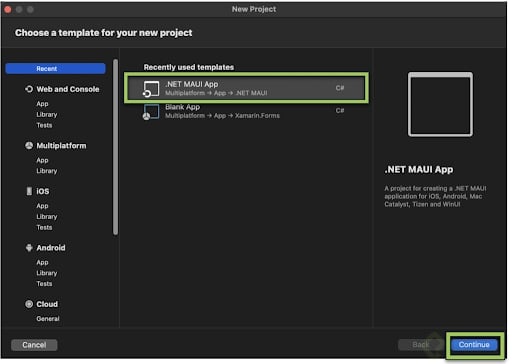512x364 pixels.
Task: Click the Web and Console category icon
Action: 29,89
